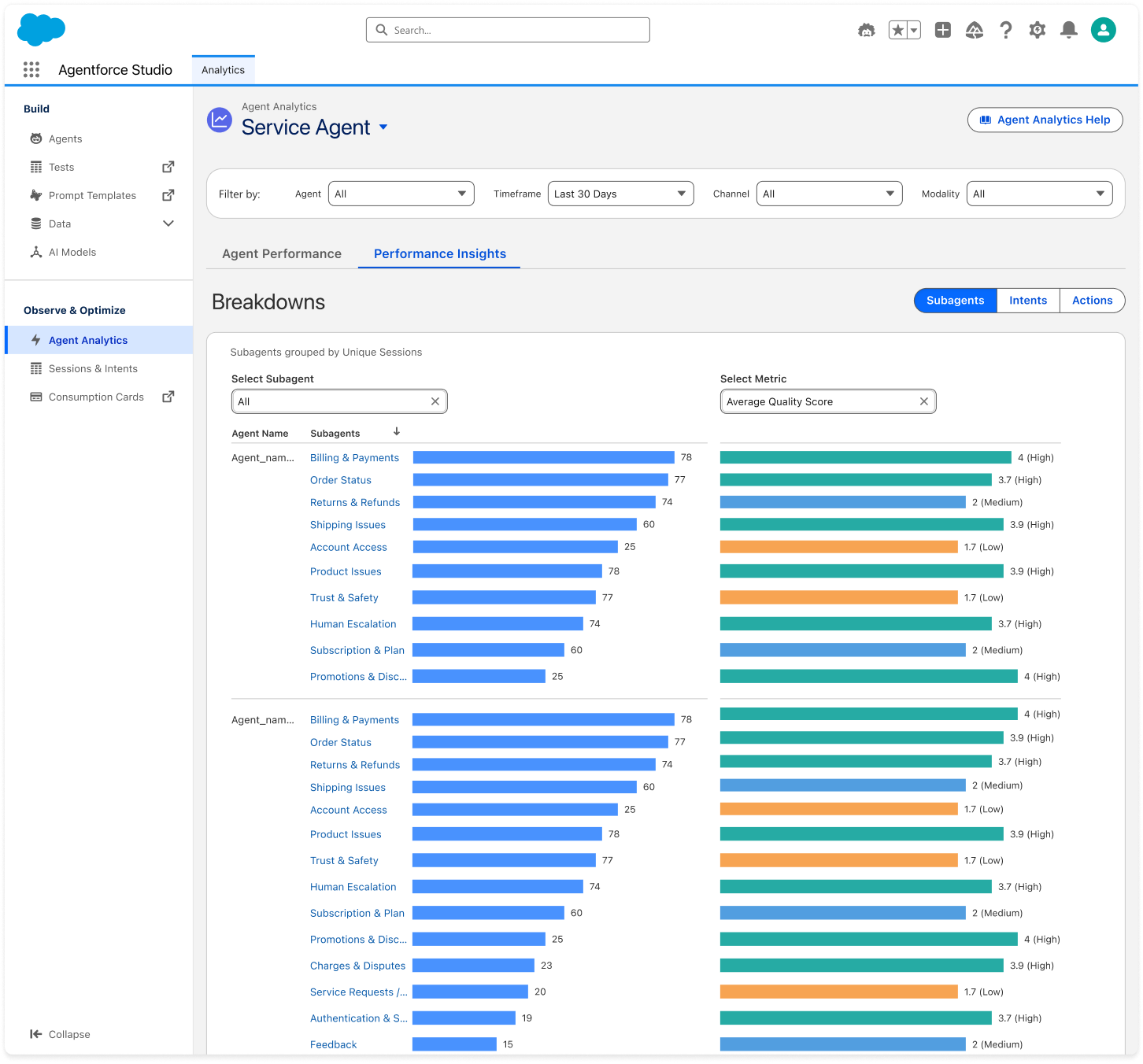Click the Agent Analytics chart icon
The image size is (1143, 1064).
(220, 120)
